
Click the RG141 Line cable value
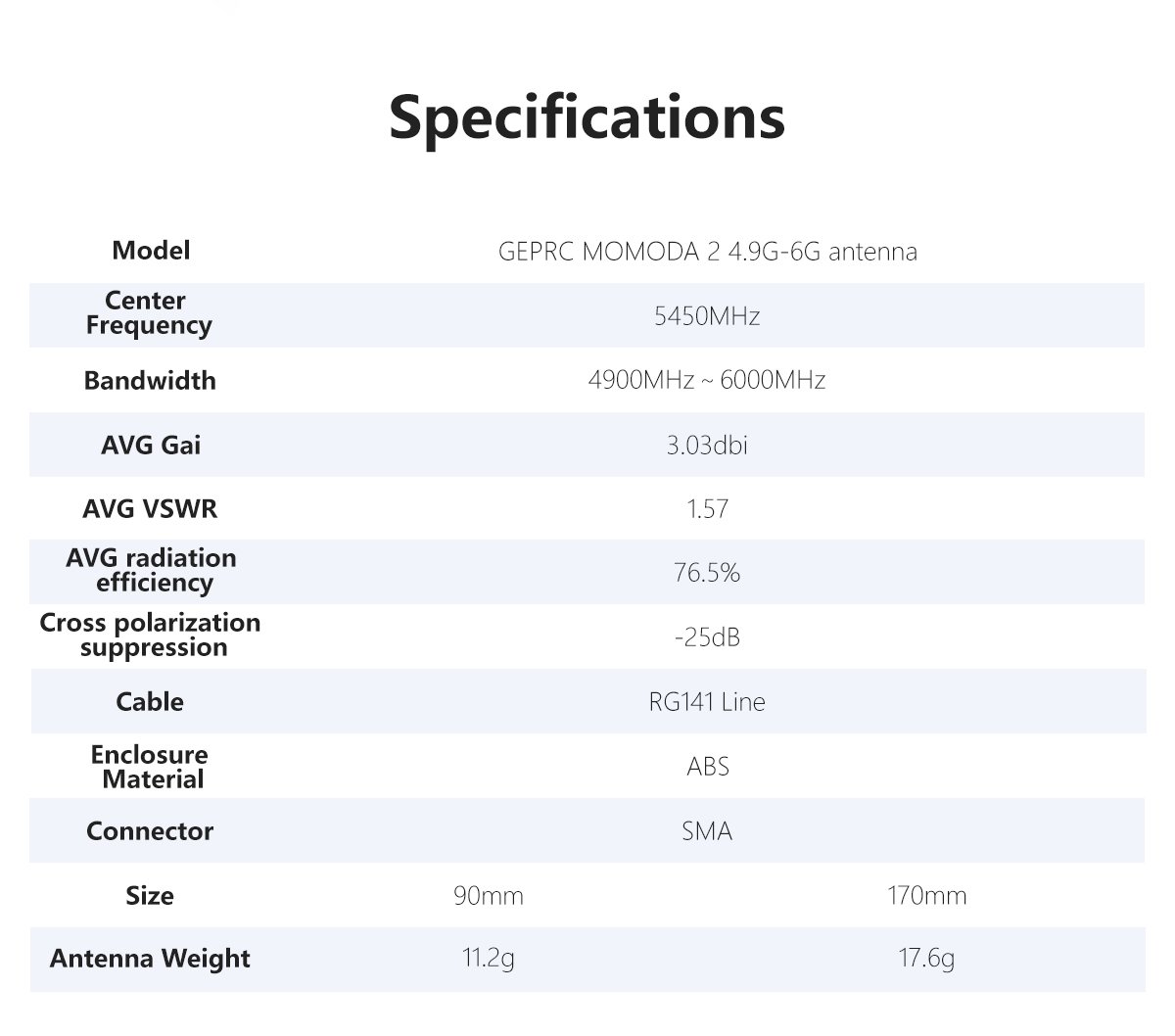point(707,702)
